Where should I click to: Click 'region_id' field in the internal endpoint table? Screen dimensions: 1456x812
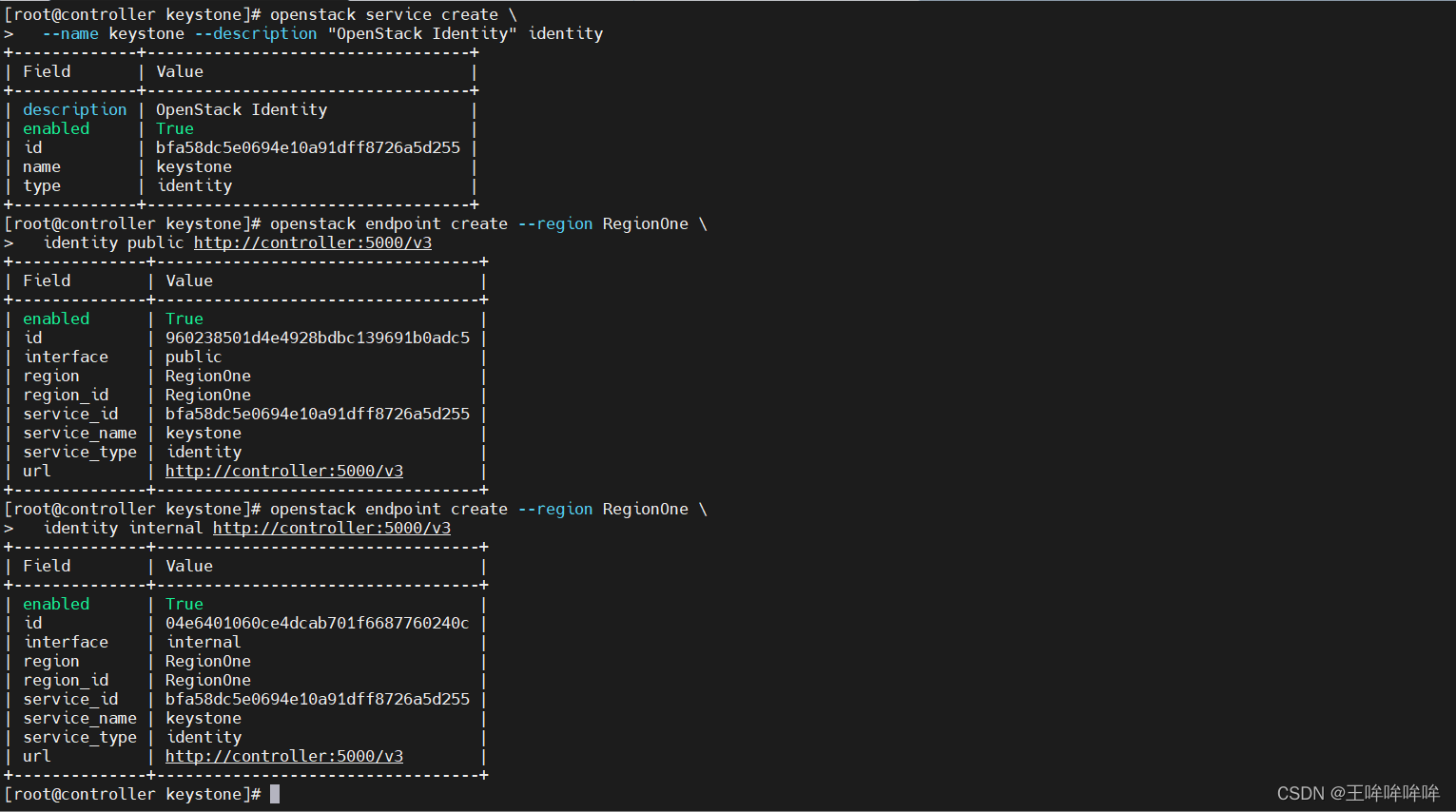coord(66,680)
